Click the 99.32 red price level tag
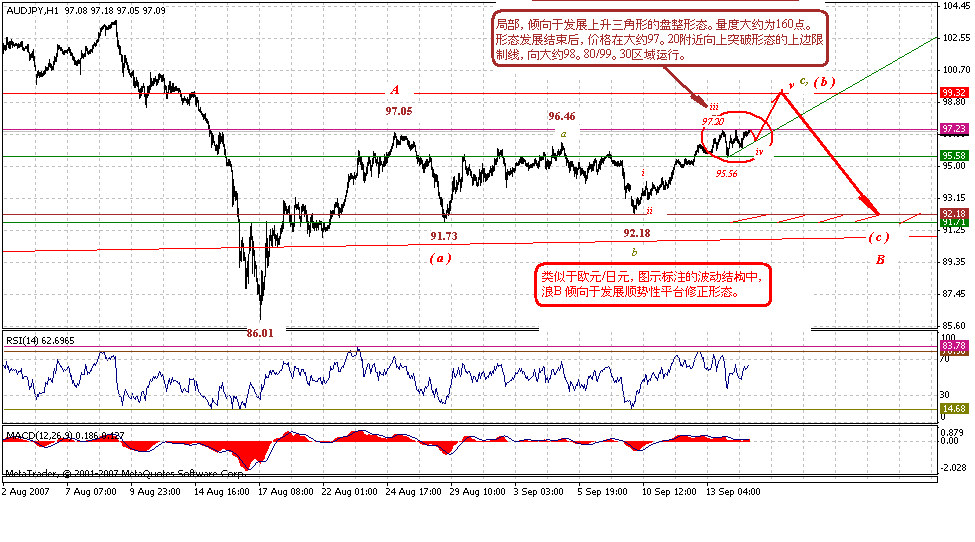 (954, 93)
